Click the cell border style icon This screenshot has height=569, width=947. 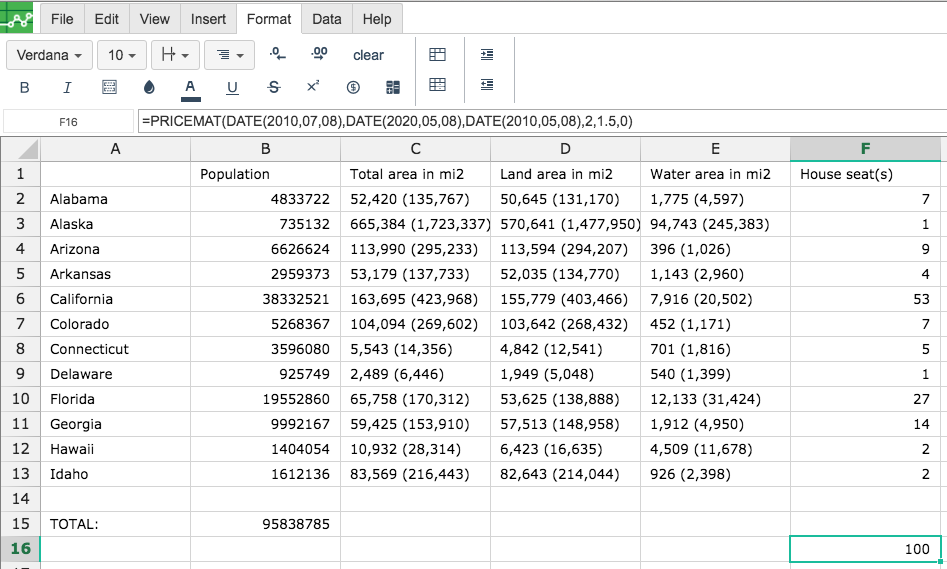pos(109,88)
